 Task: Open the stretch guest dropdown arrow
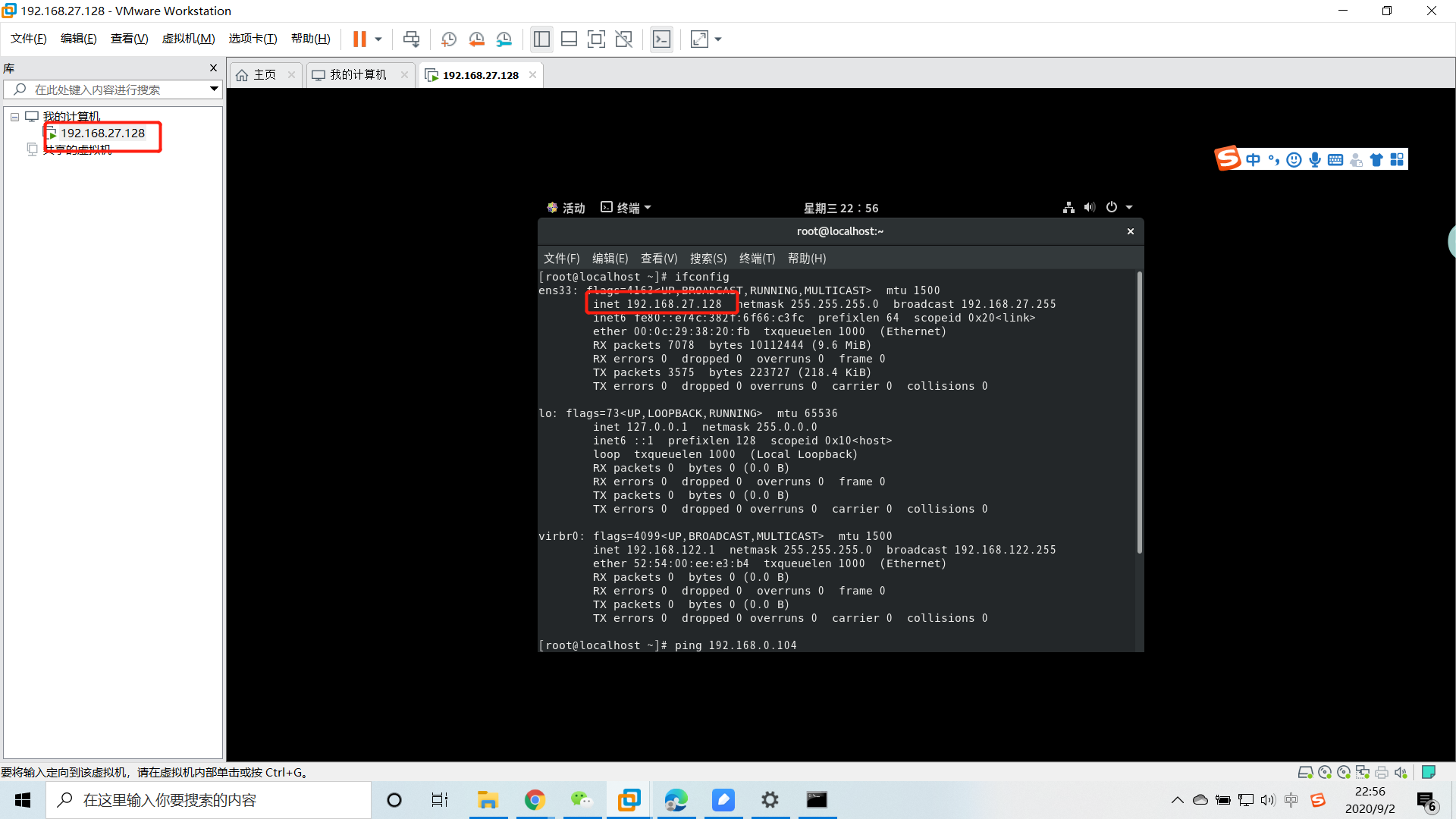click(718, 39)
